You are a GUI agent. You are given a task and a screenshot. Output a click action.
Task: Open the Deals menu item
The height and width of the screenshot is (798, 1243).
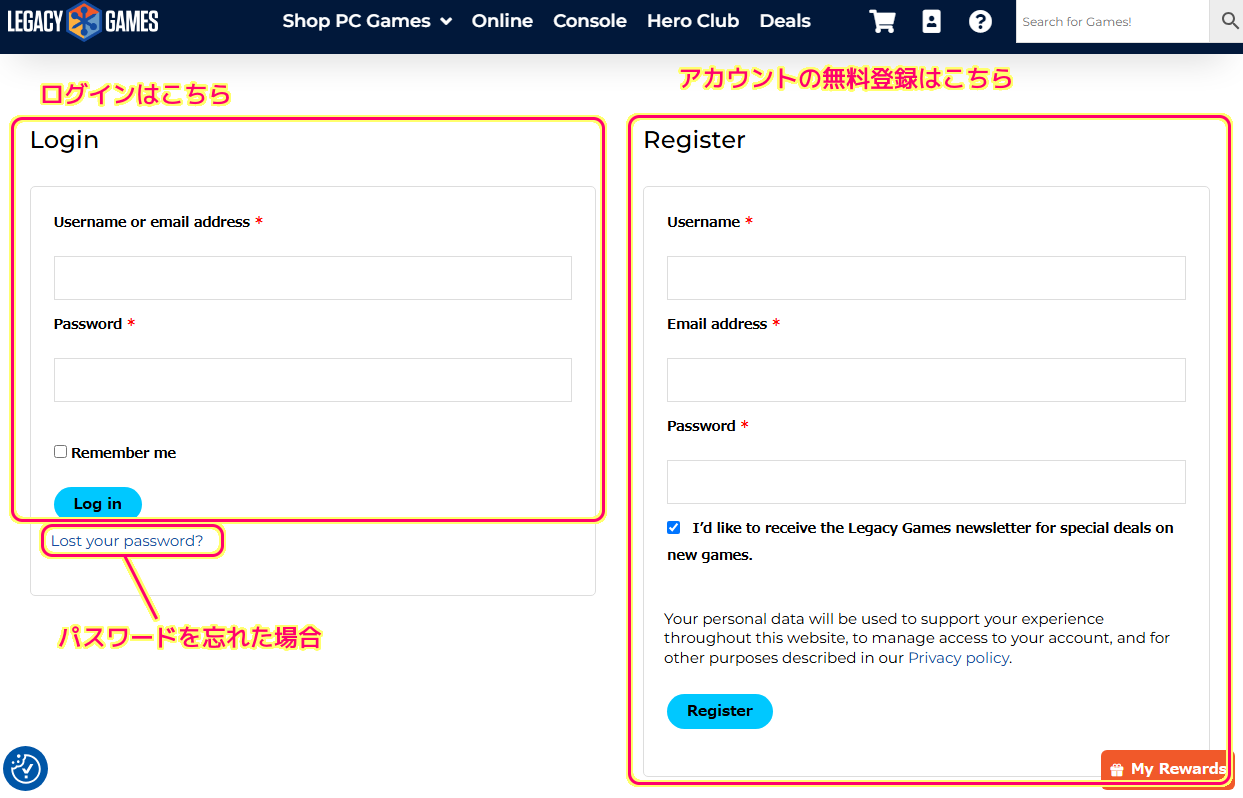click(x=785, y=21)
